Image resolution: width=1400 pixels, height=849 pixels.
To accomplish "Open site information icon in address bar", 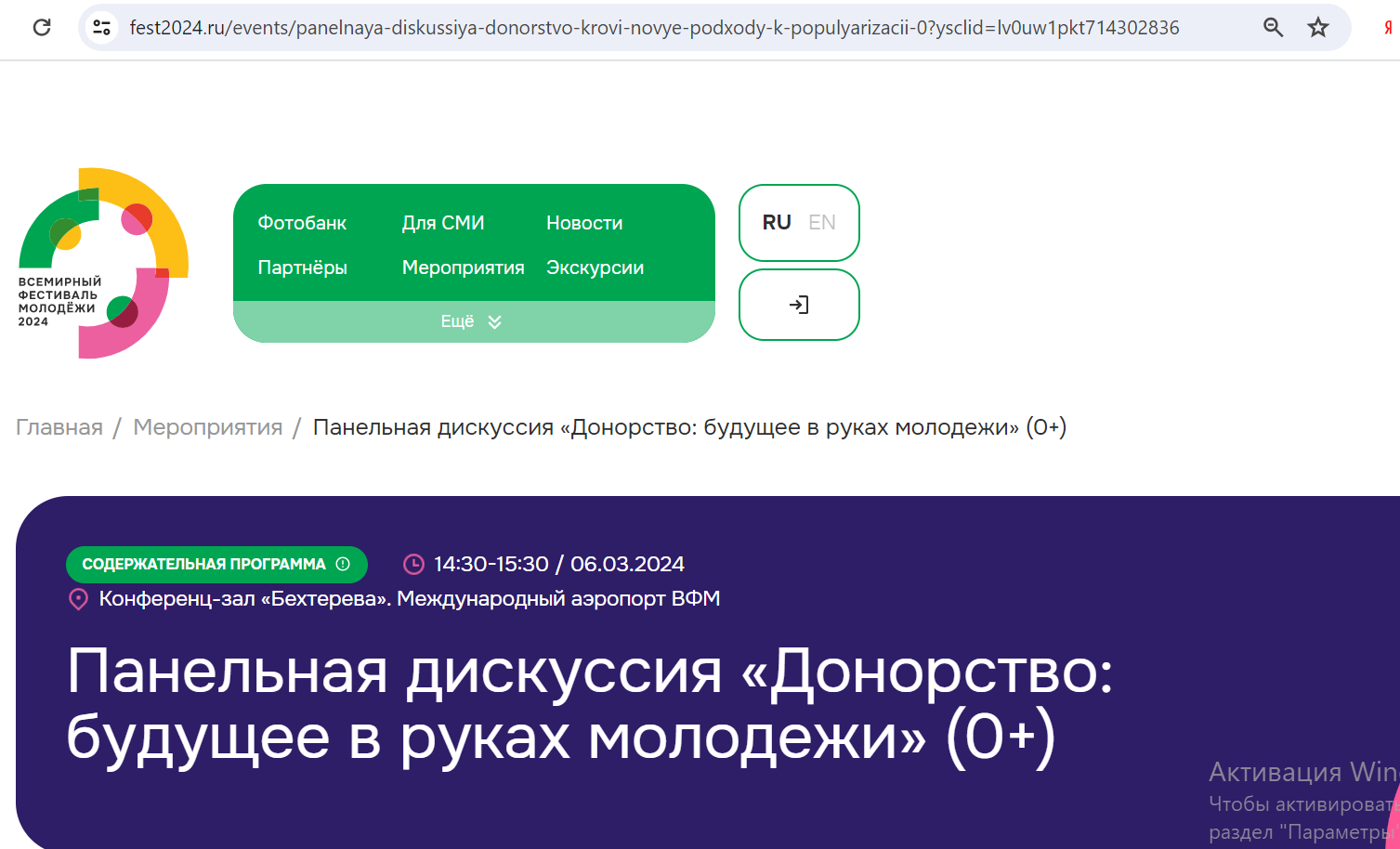I will (101, 27).
